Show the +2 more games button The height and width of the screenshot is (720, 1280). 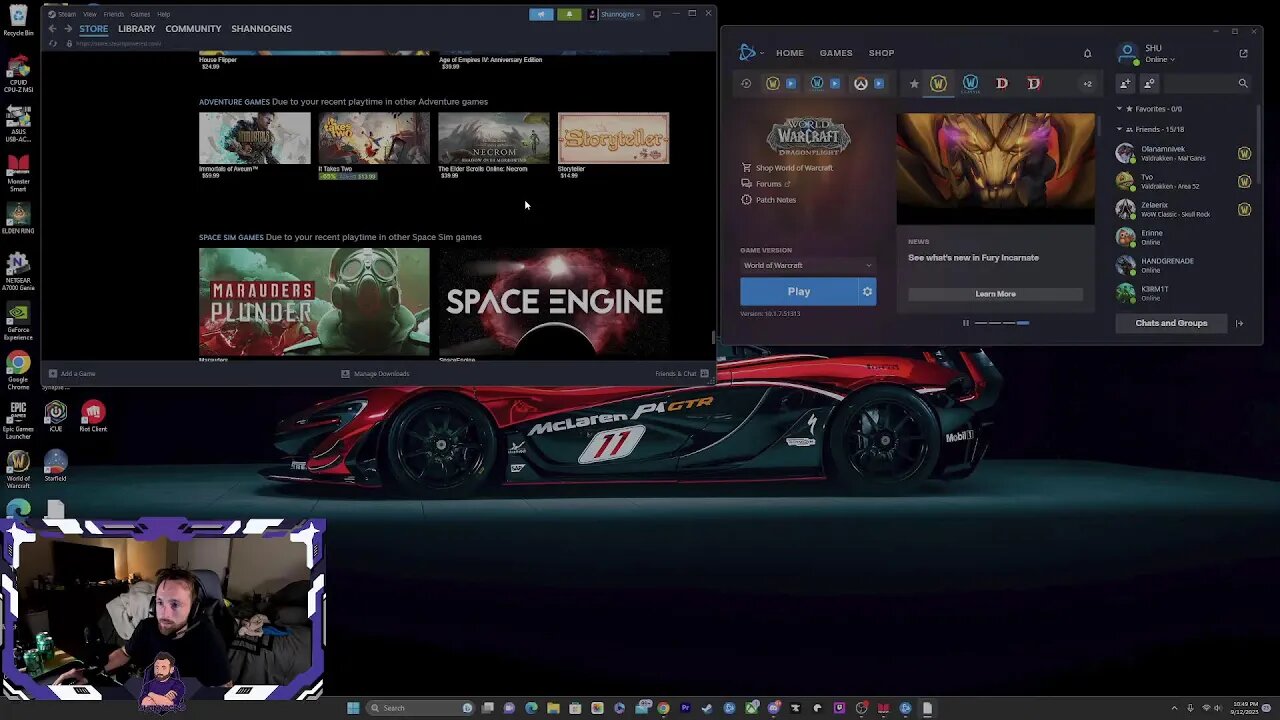1087,84
